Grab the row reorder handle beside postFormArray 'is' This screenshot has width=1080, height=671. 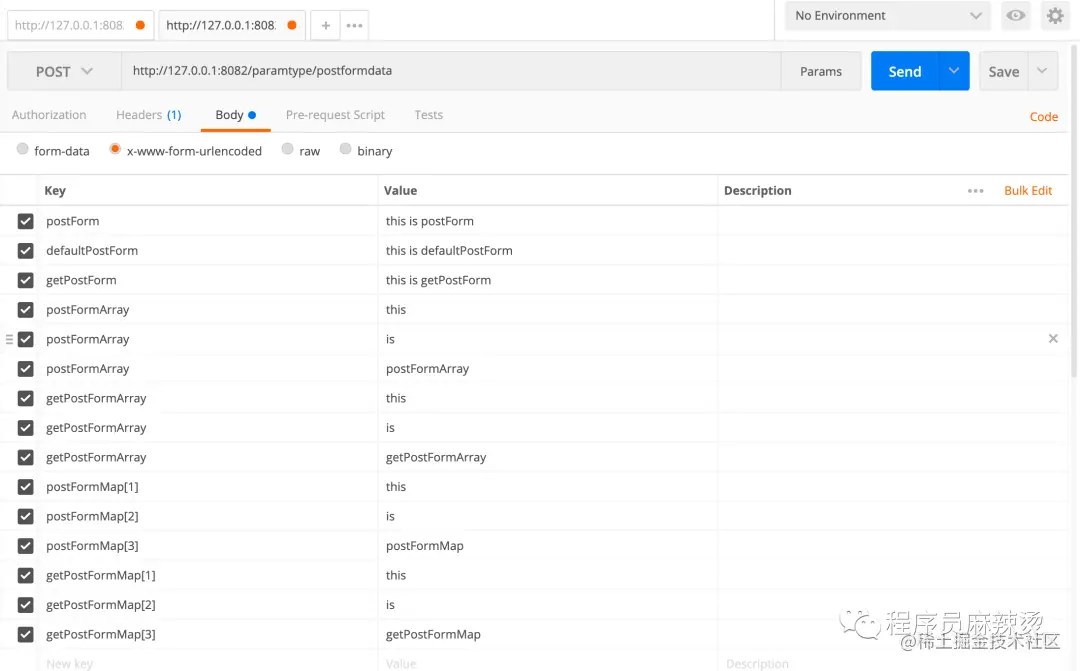tap(9, 339)
